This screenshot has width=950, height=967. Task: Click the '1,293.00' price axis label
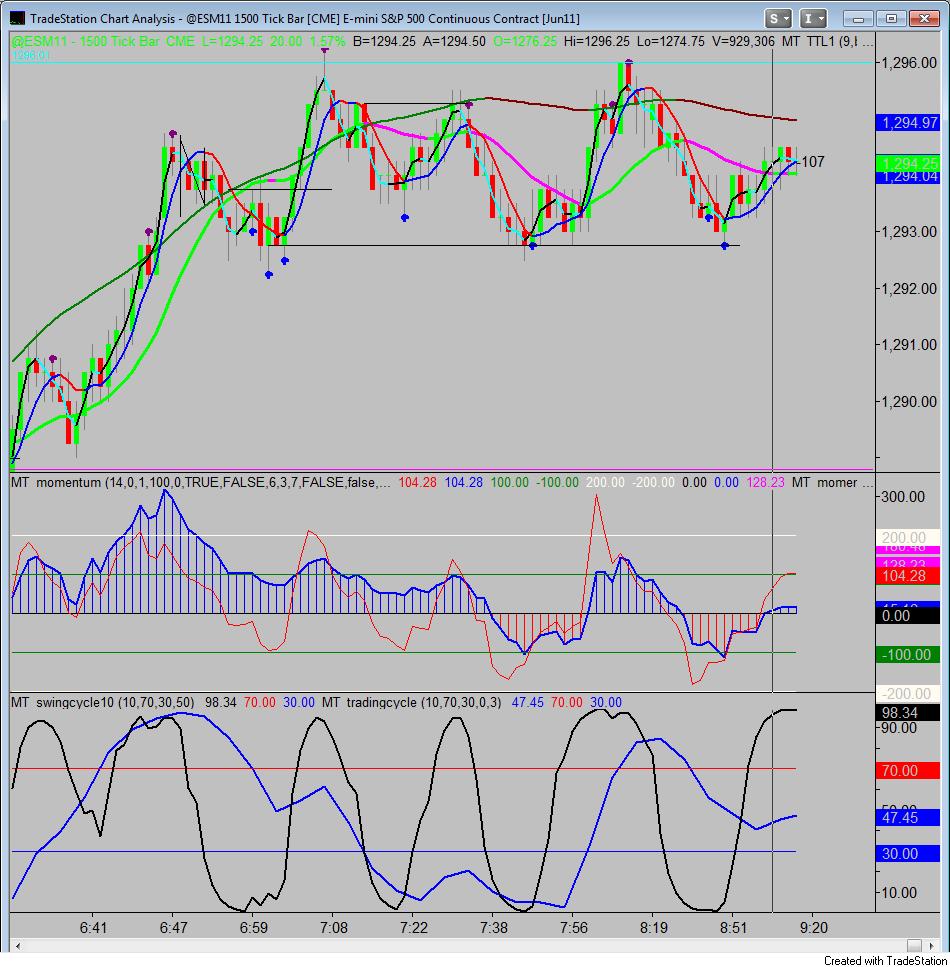click(909, 231)
